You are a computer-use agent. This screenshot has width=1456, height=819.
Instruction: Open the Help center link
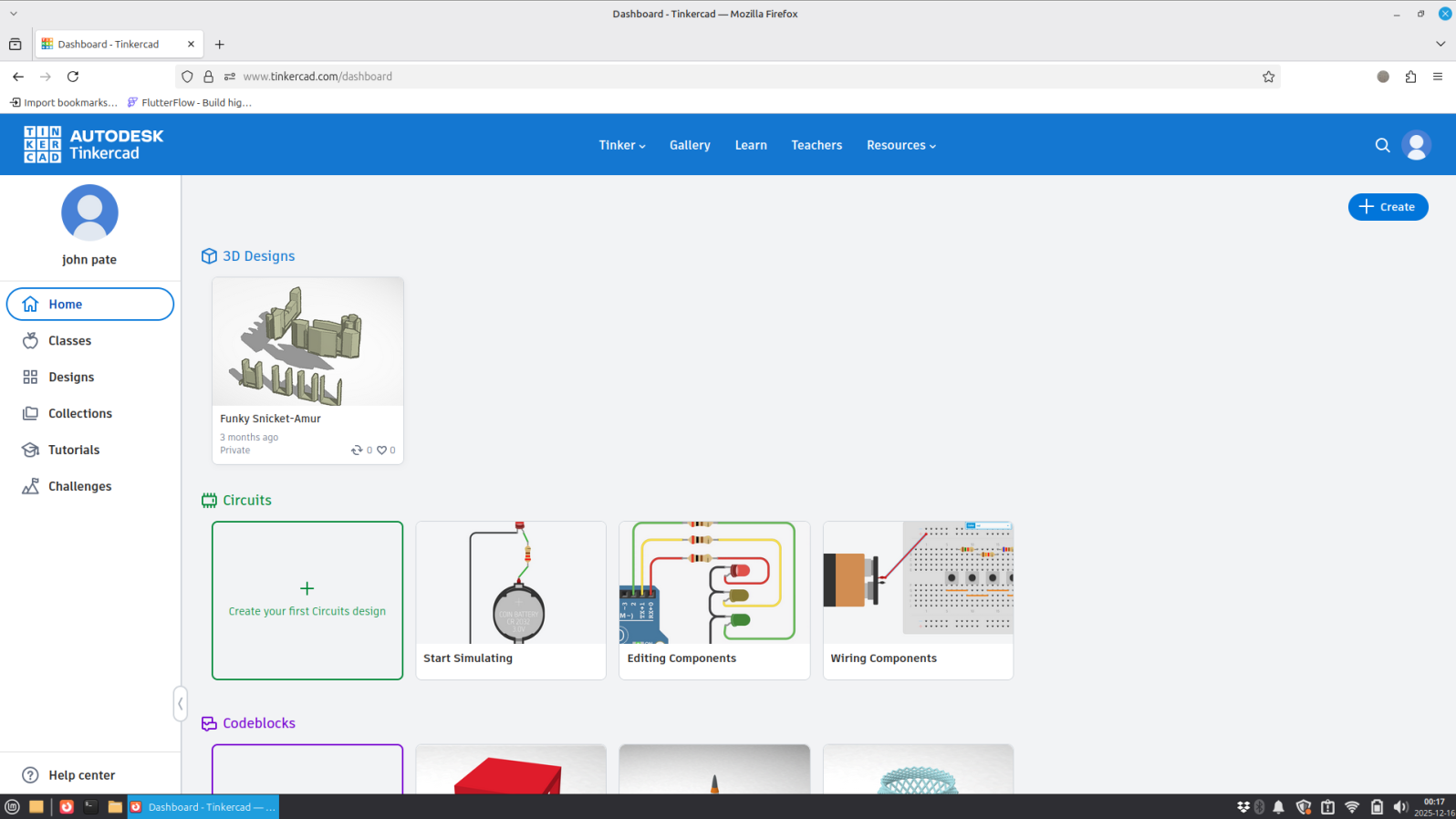[81, 775]
